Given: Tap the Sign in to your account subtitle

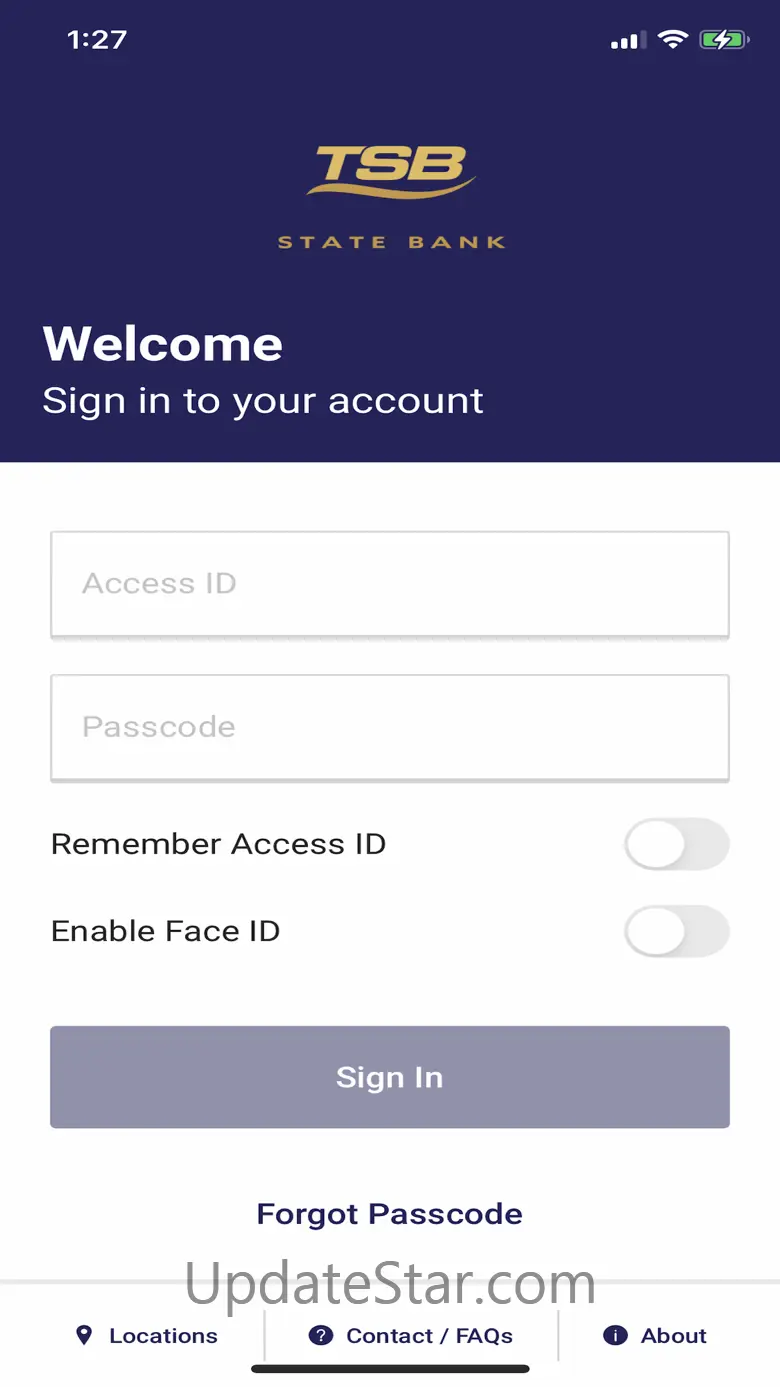Looking at the screenshot, I should [263, 401].
